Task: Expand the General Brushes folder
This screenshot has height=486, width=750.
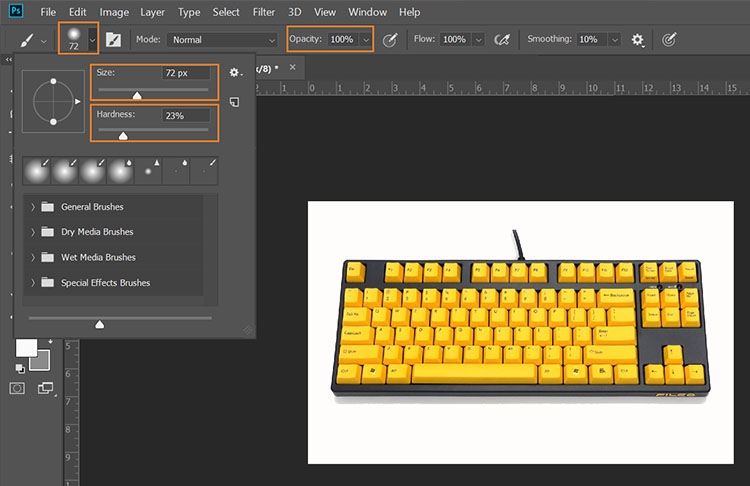Action: click(33, 207)
